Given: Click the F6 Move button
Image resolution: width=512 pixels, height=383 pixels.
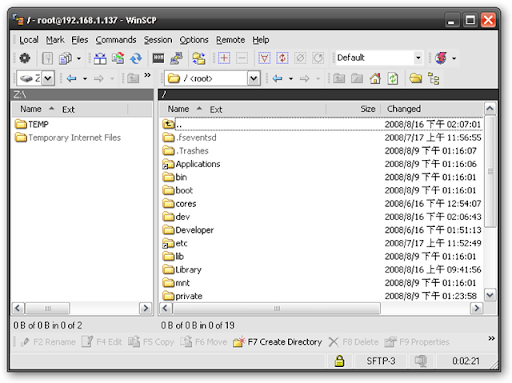Looking at the screenshot, I should [x=204, y=342].
